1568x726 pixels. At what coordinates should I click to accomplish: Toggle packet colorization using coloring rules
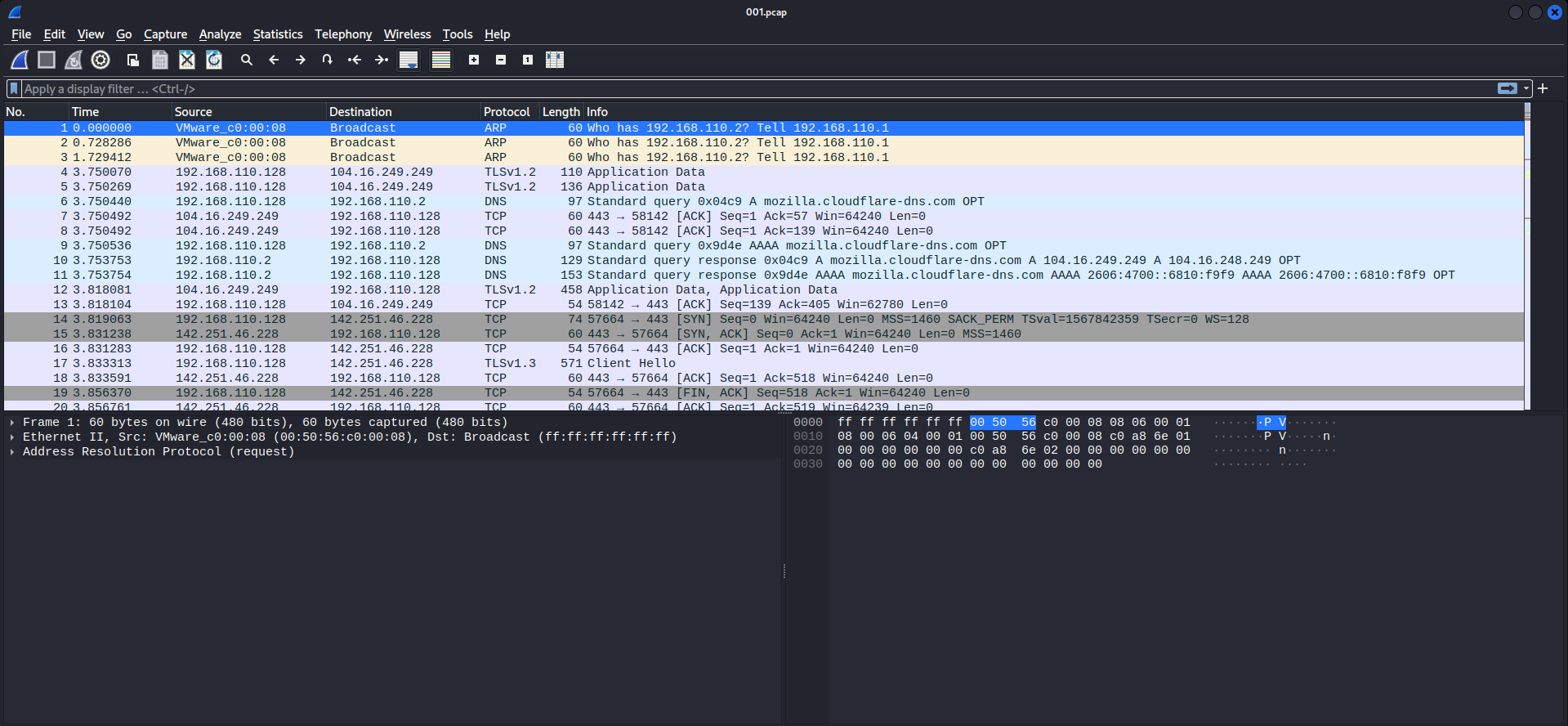point(441,60)
